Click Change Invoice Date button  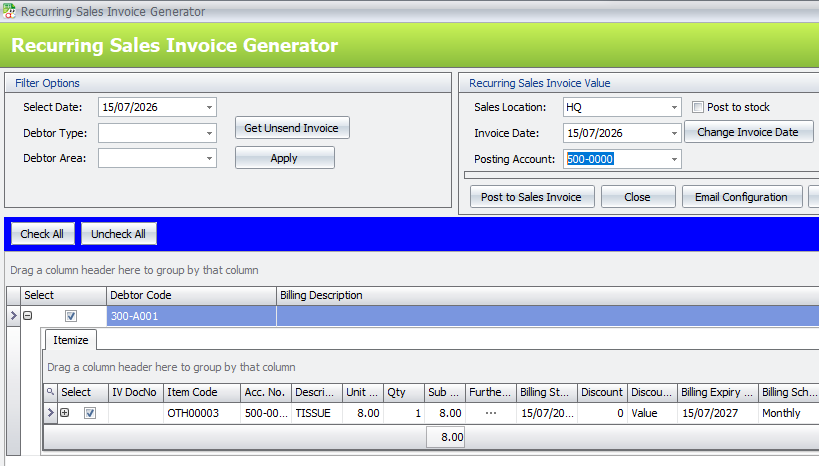coord(748,132)
